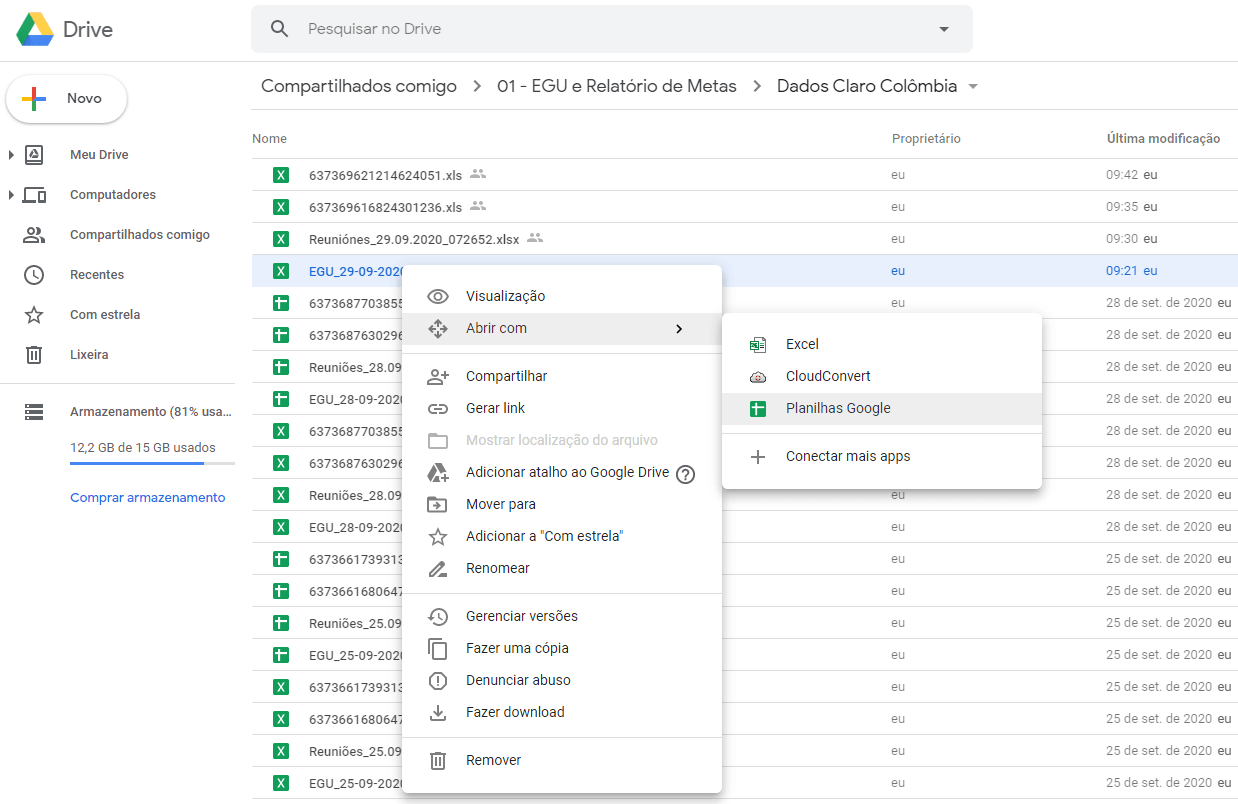The width and height of the screenshot is (1238, 804).
Task: Click the search magnifier icon
Action: pos(280,29)
